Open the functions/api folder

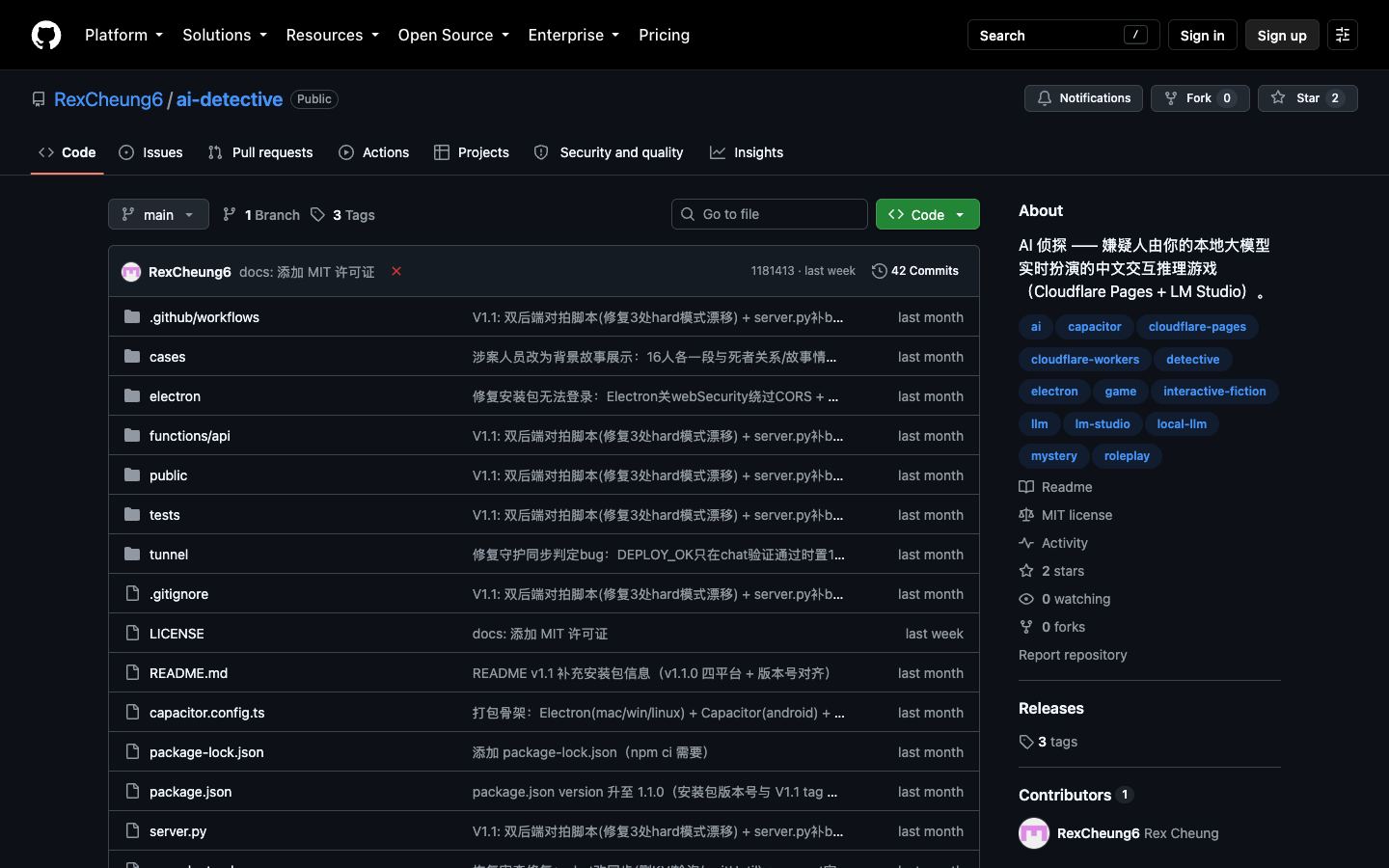(190, 436)
